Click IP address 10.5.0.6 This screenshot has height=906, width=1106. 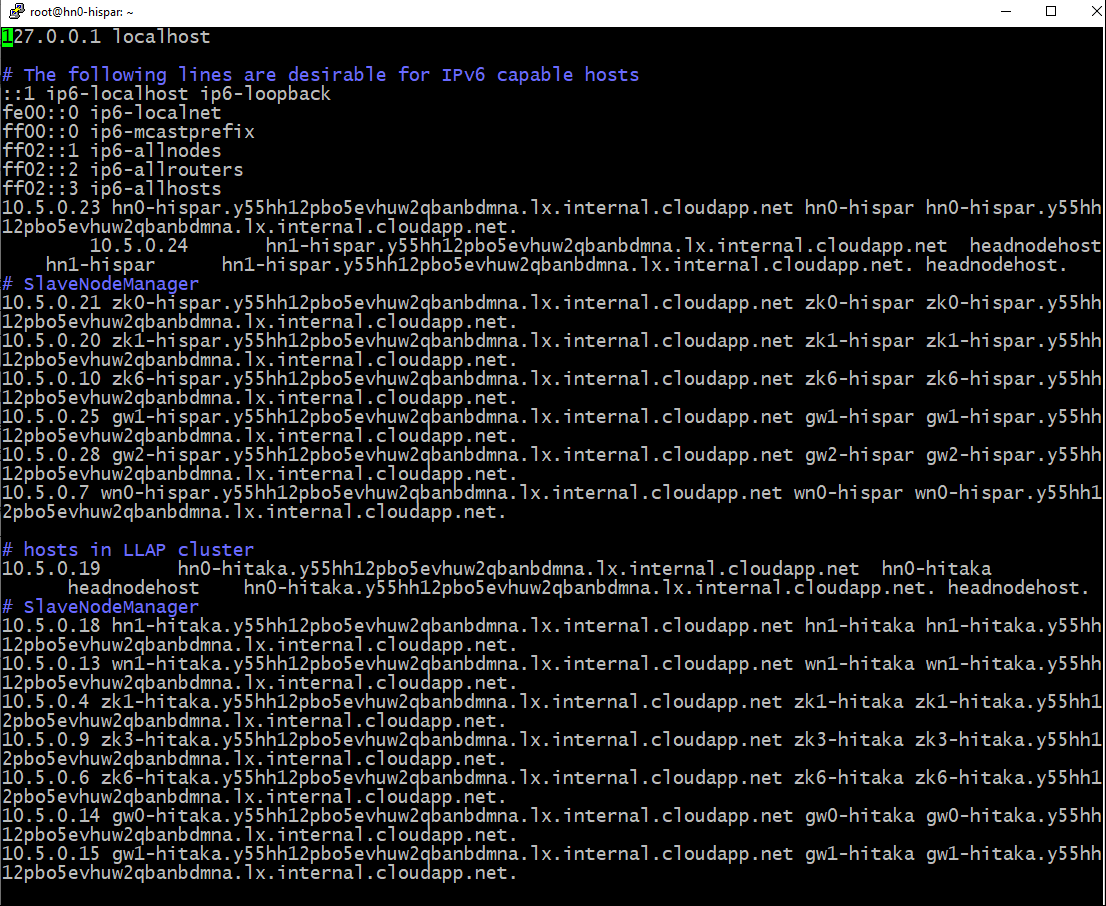46,779
